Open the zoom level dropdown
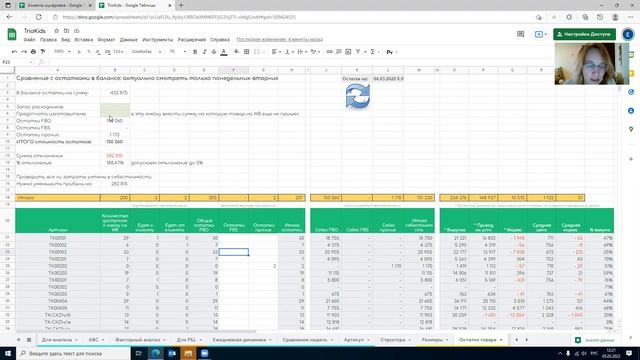This screenshot has height=360, width=640. click(62, 52)
